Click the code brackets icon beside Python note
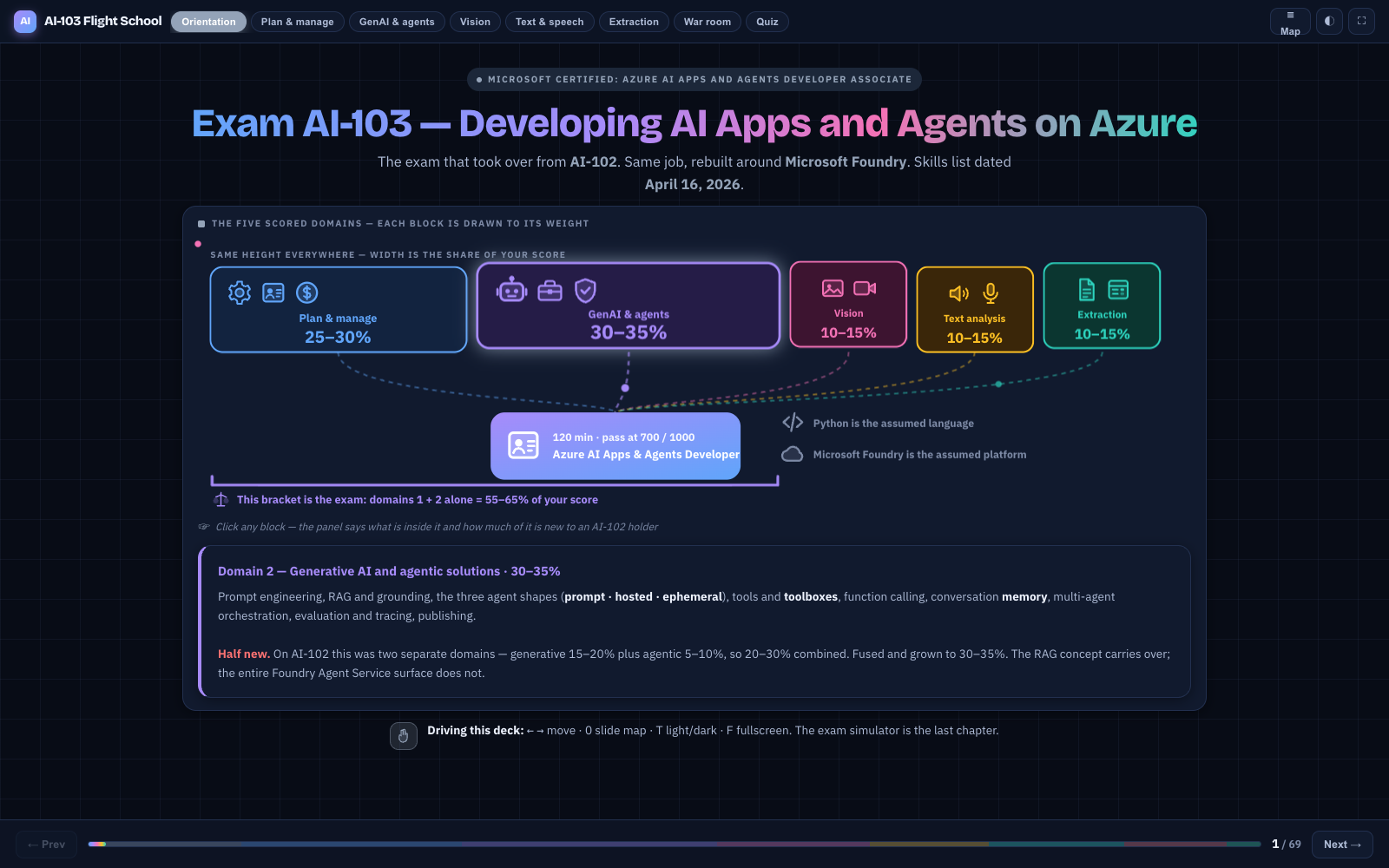The image size is (1389, 868). point(793,423)
